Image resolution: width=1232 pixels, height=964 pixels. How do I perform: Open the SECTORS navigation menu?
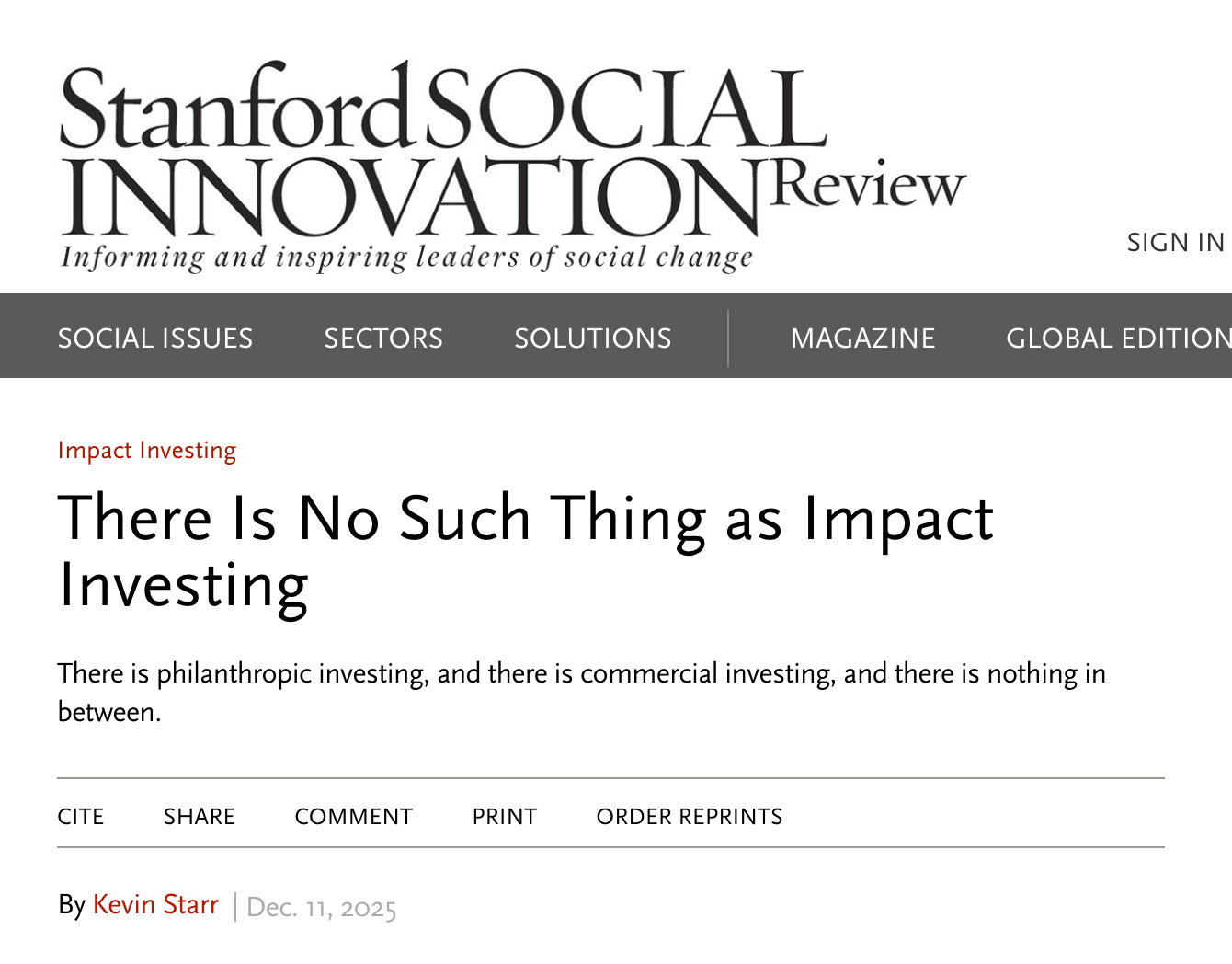(x=383, y=339)
